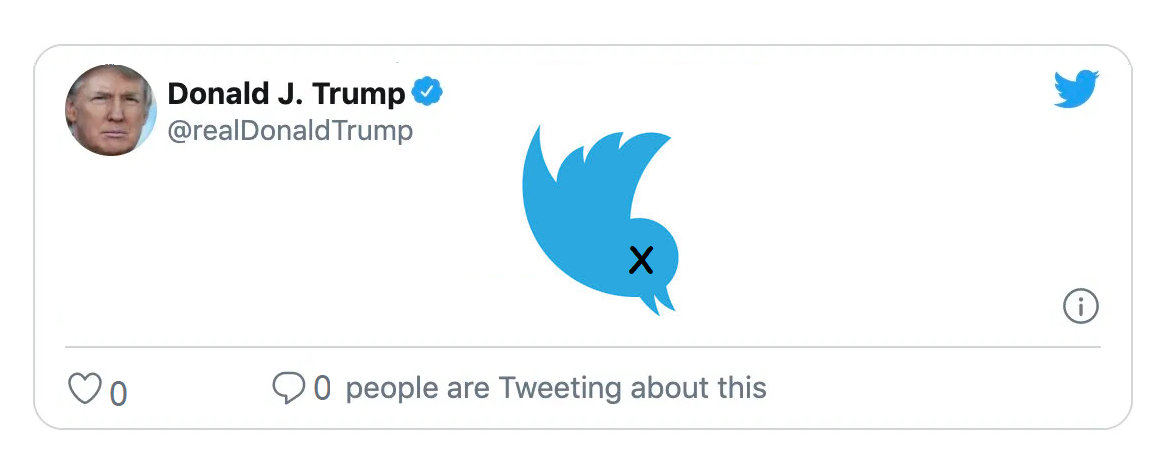Click the verified checkmark badge beside the name

428,93
